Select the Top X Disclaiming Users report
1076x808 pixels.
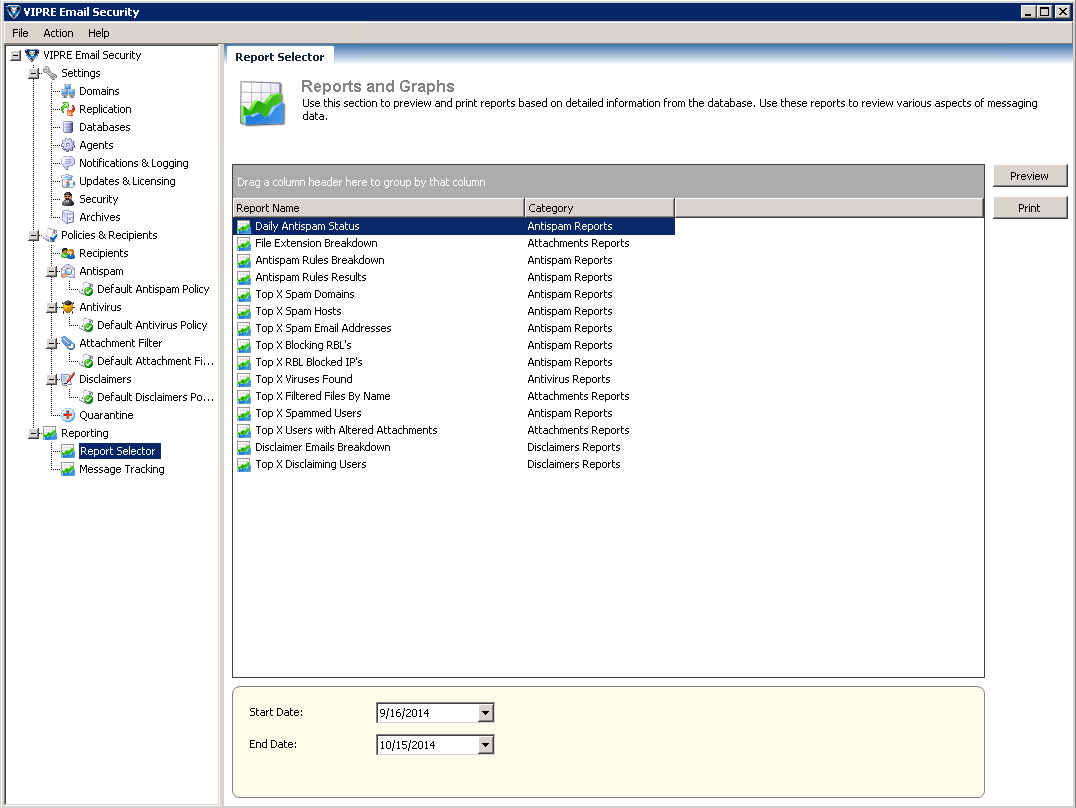coord(454,465)
